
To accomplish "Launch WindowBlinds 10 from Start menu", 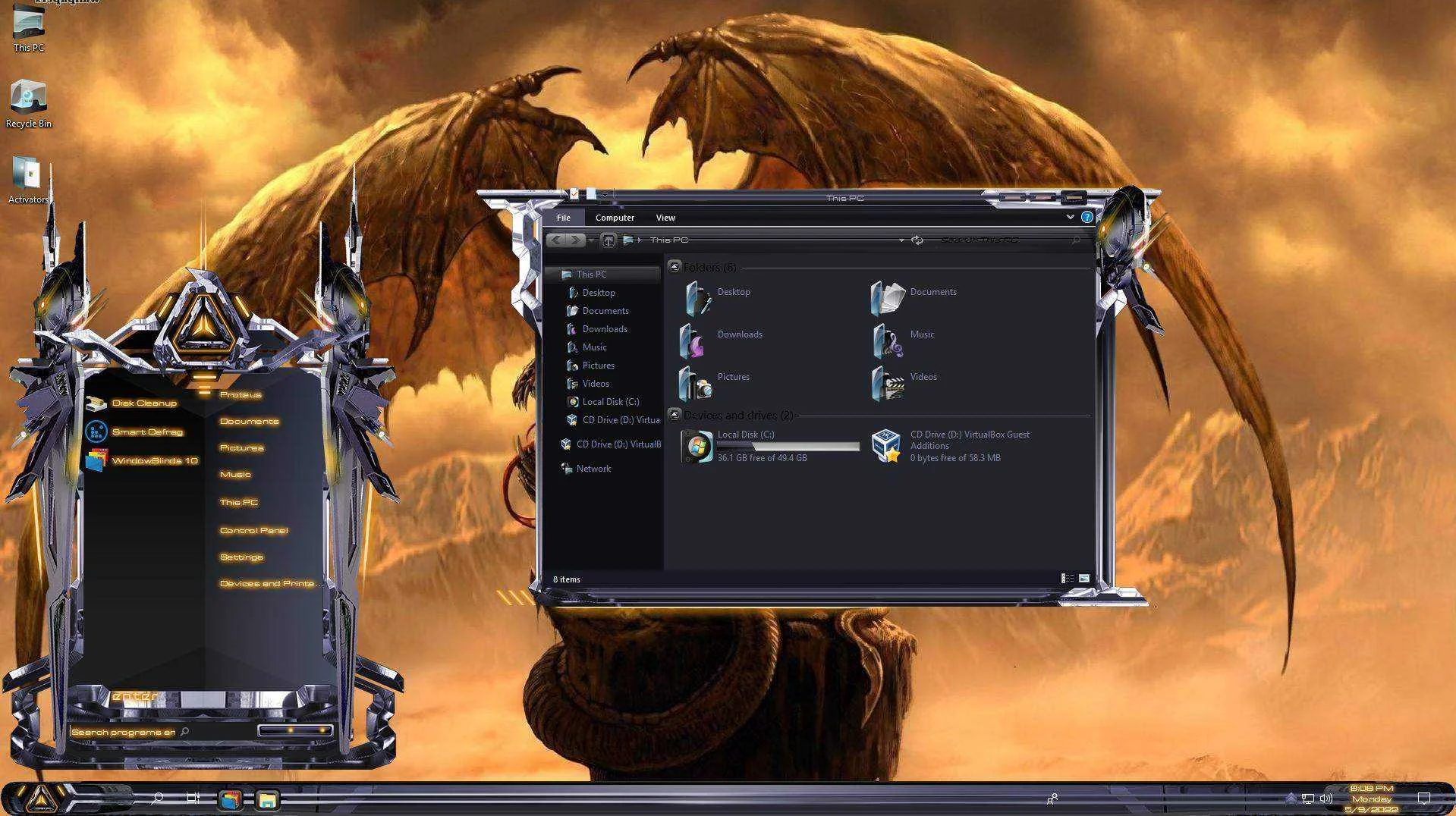I will tap(142, 460).
